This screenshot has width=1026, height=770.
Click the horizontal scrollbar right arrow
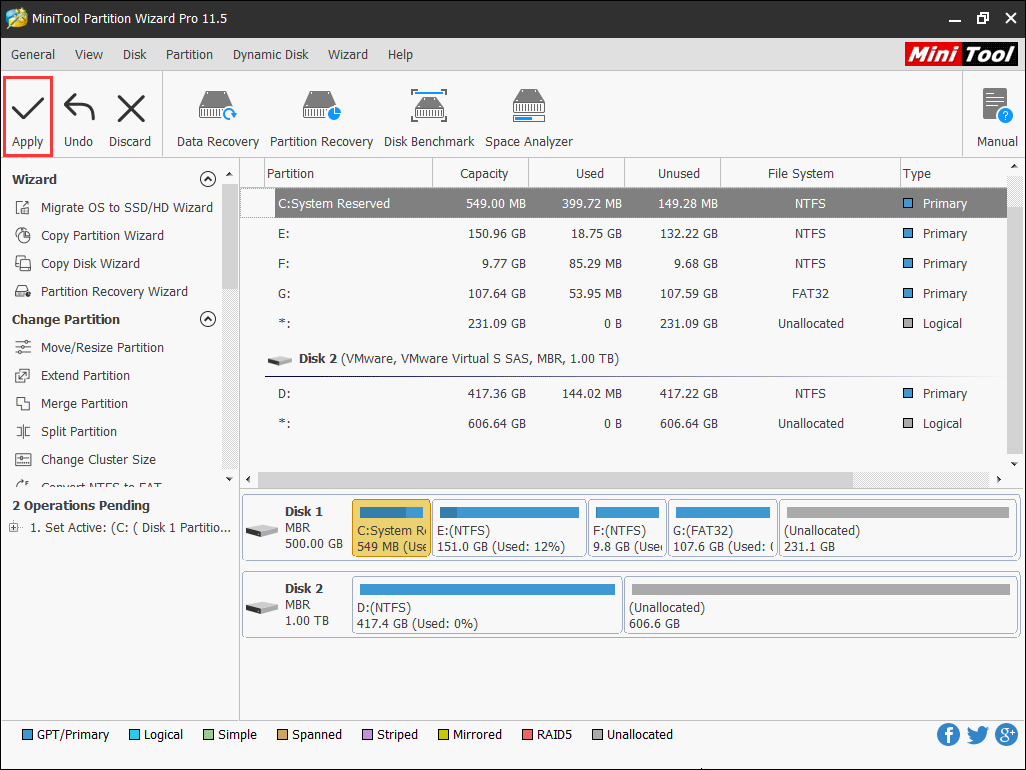999,480
